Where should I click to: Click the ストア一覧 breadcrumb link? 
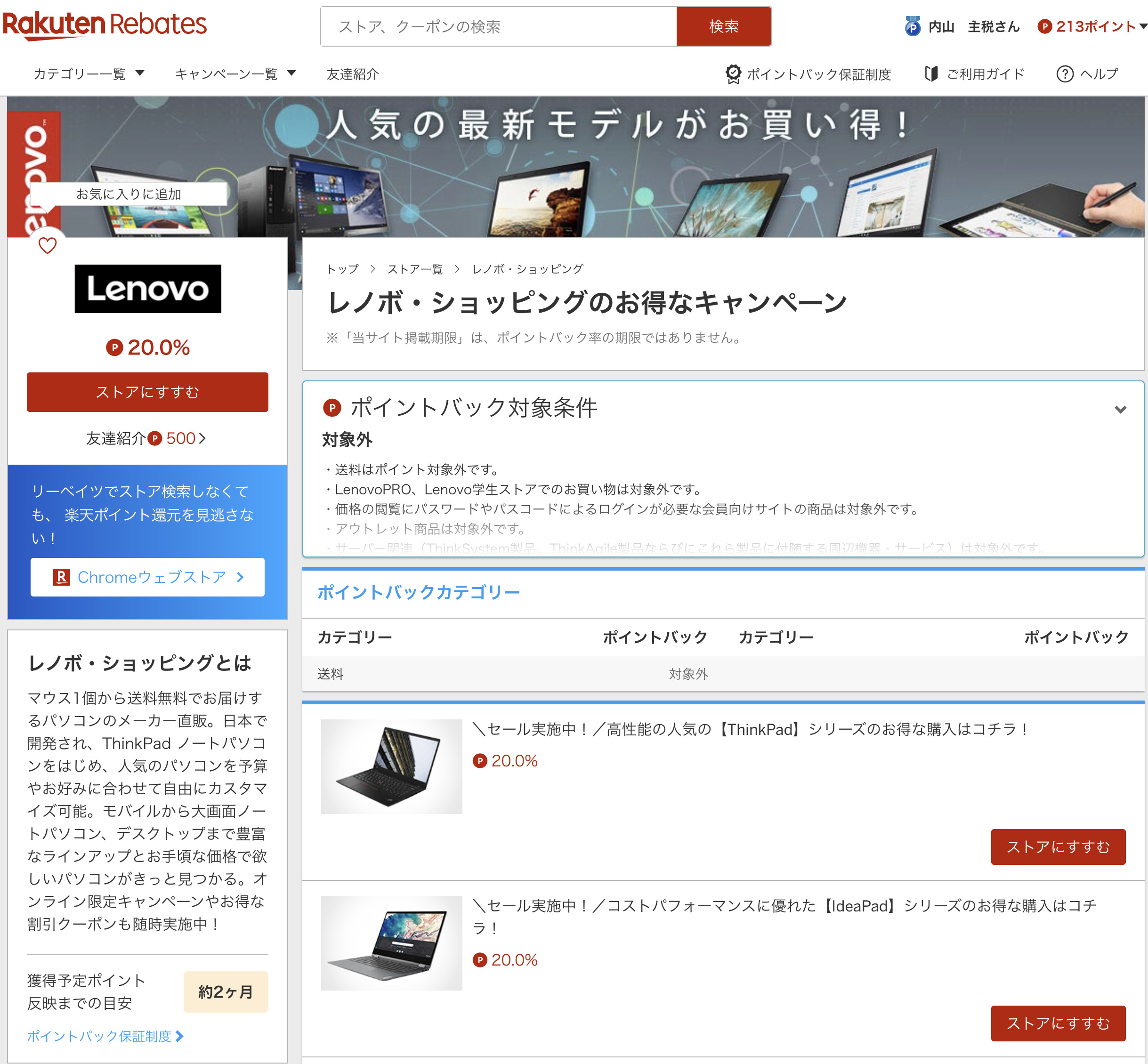[414, 269]
